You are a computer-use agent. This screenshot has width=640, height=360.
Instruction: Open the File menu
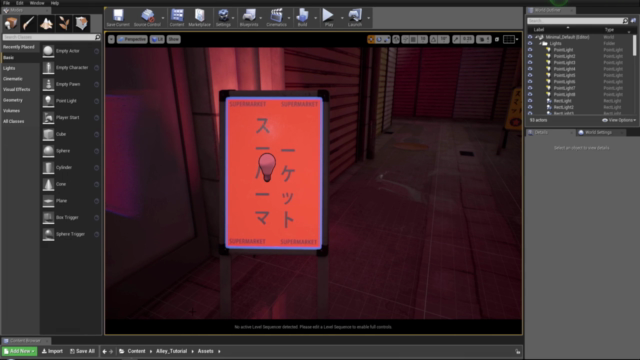point(6,3)
